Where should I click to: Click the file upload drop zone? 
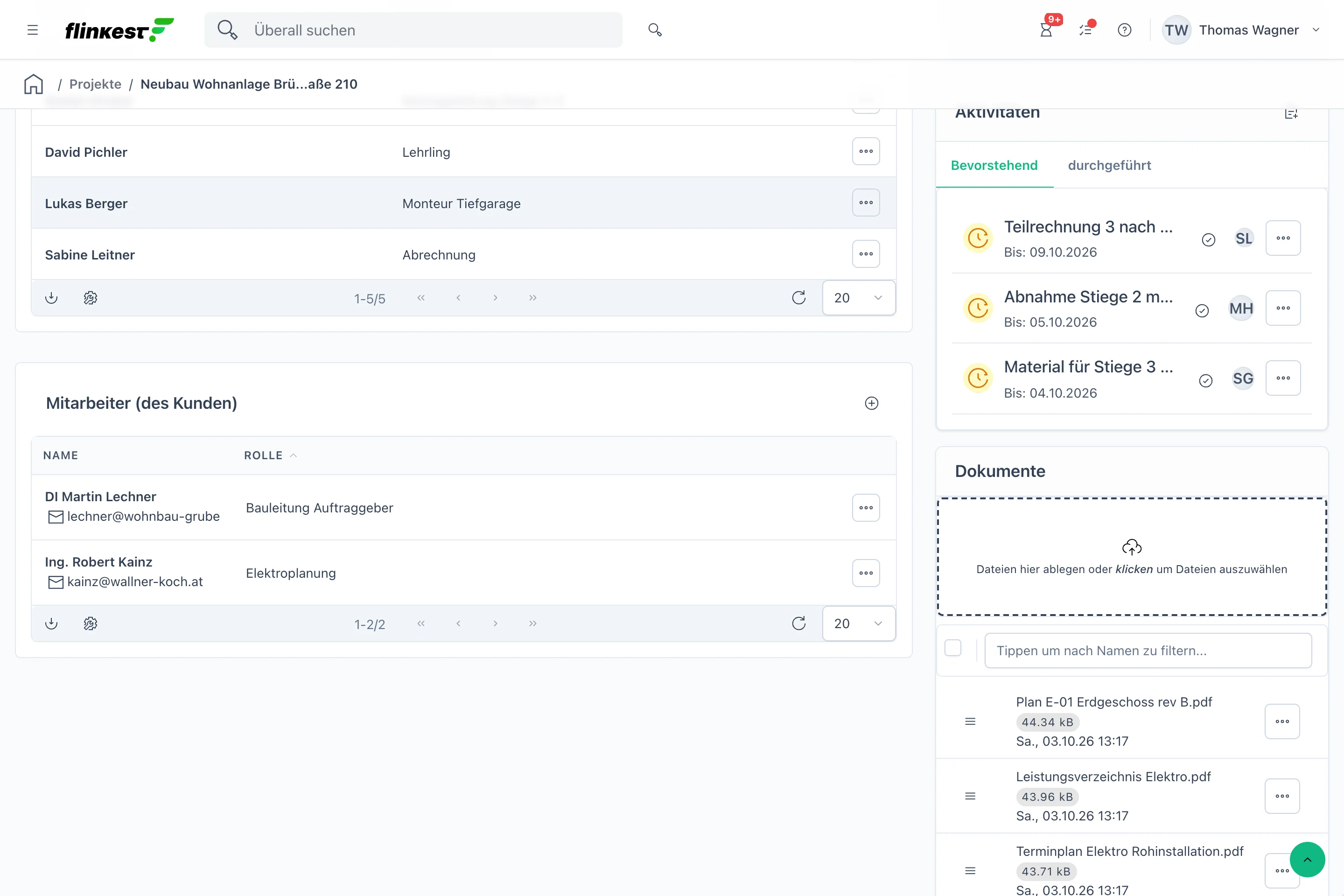(1132, 557)
